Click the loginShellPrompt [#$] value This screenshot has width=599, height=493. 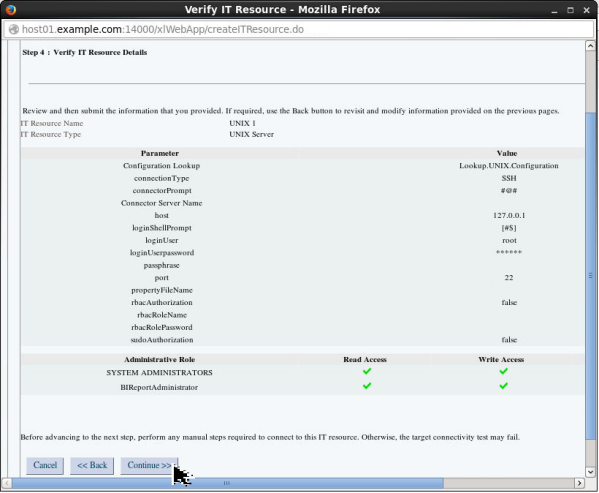pos(509,228)
